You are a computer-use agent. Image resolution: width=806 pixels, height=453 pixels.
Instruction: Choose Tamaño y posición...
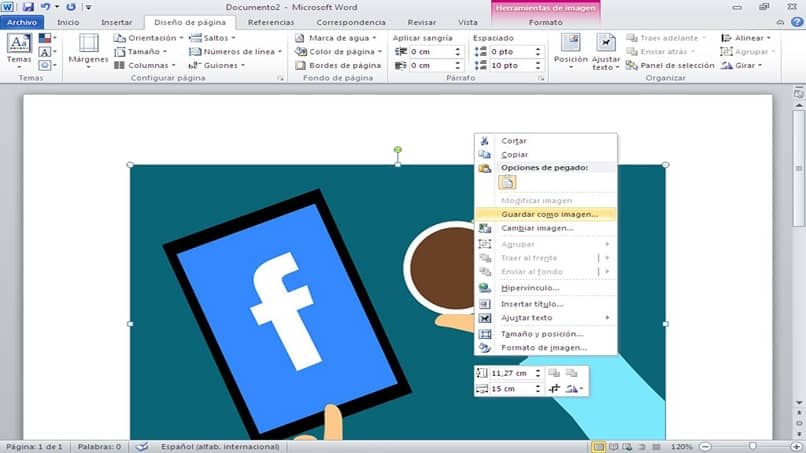(545, 334)
